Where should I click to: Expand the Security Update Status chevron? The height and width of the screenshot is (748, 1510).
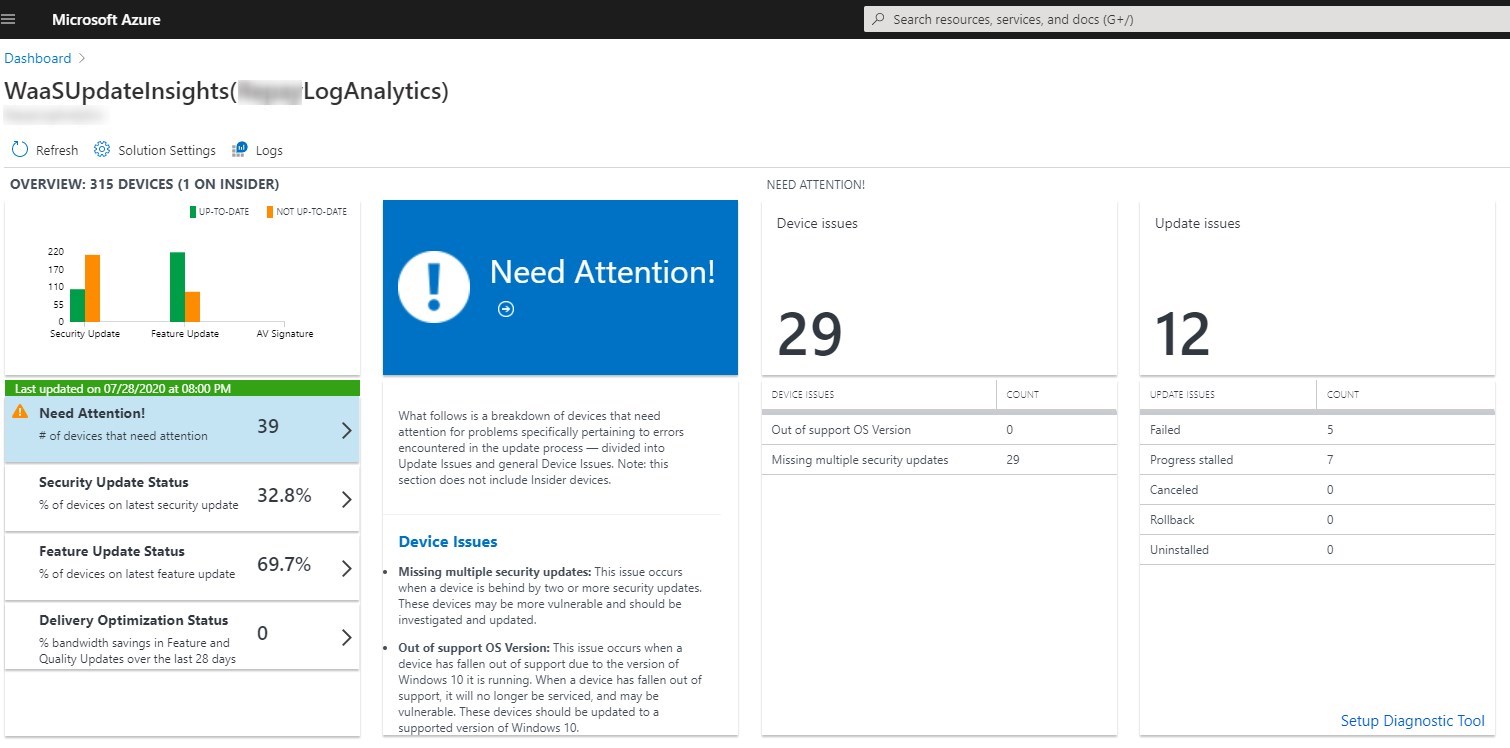(x=346, y=500)
